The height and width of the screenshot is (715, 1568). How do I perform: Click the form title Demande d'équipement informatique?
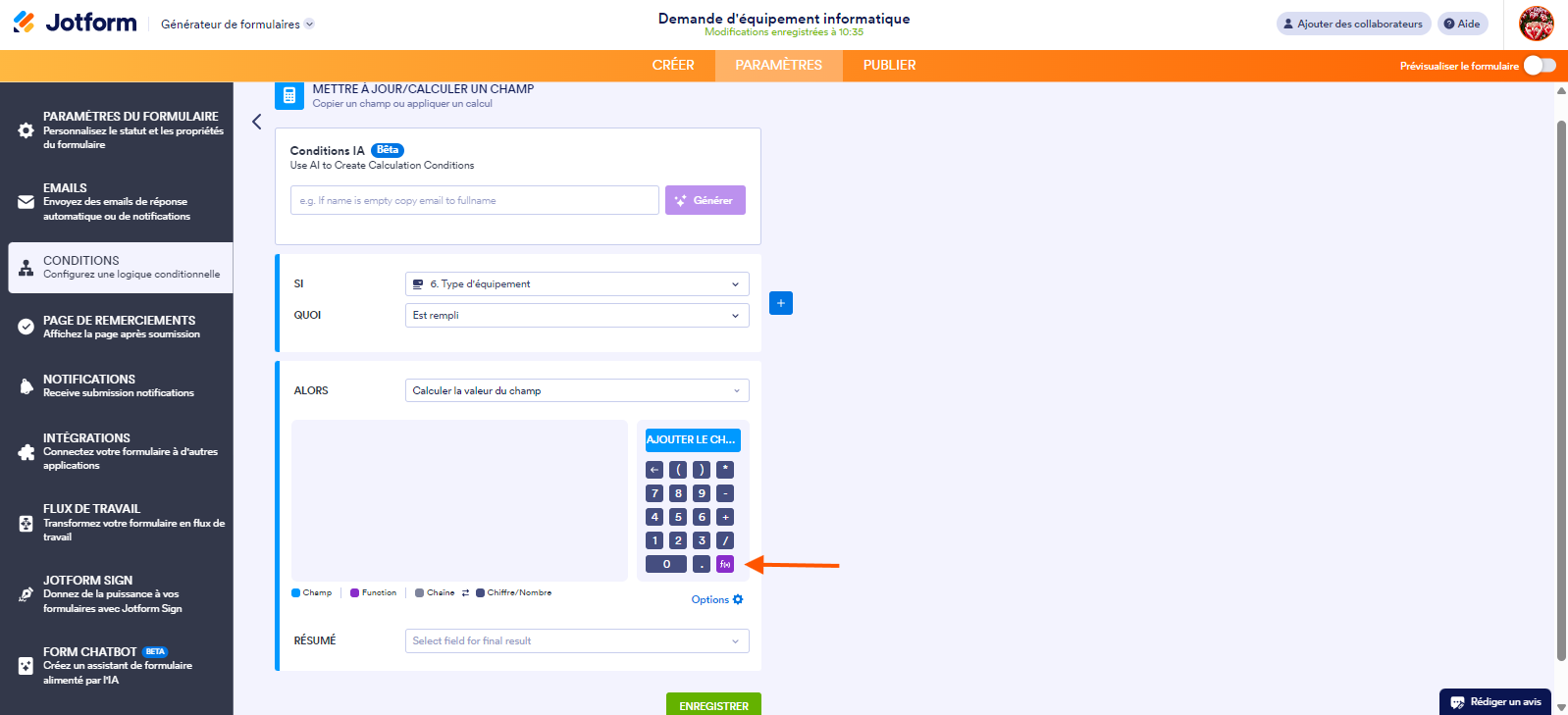784,18
